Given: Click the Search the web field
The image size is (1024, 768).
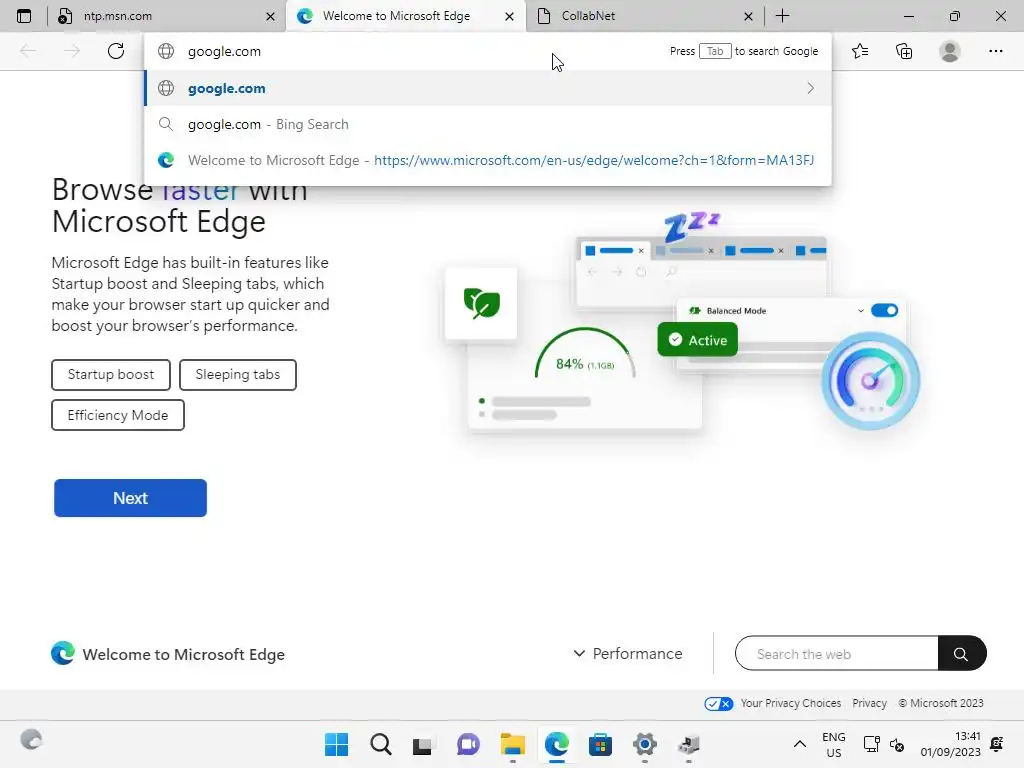Looking at the screenshot, I should pos(837,654).
